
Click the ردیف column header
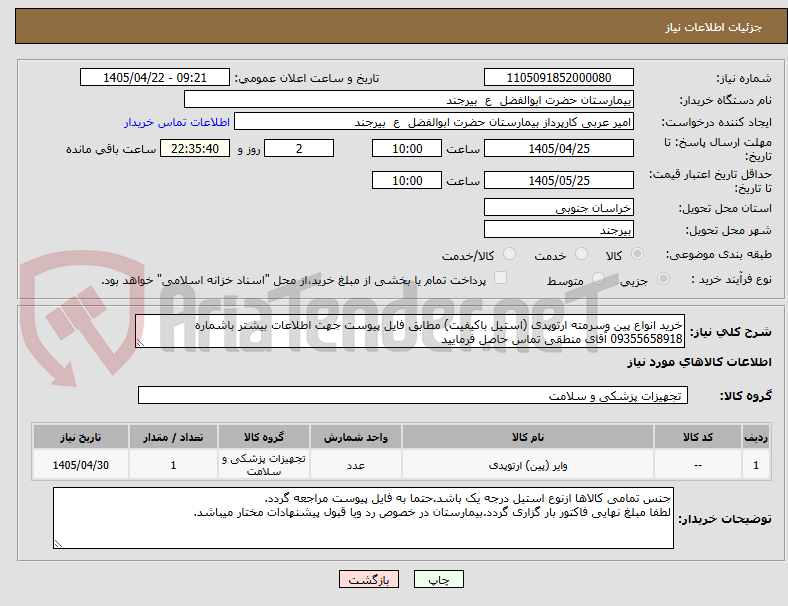click(x=756, y=437)
